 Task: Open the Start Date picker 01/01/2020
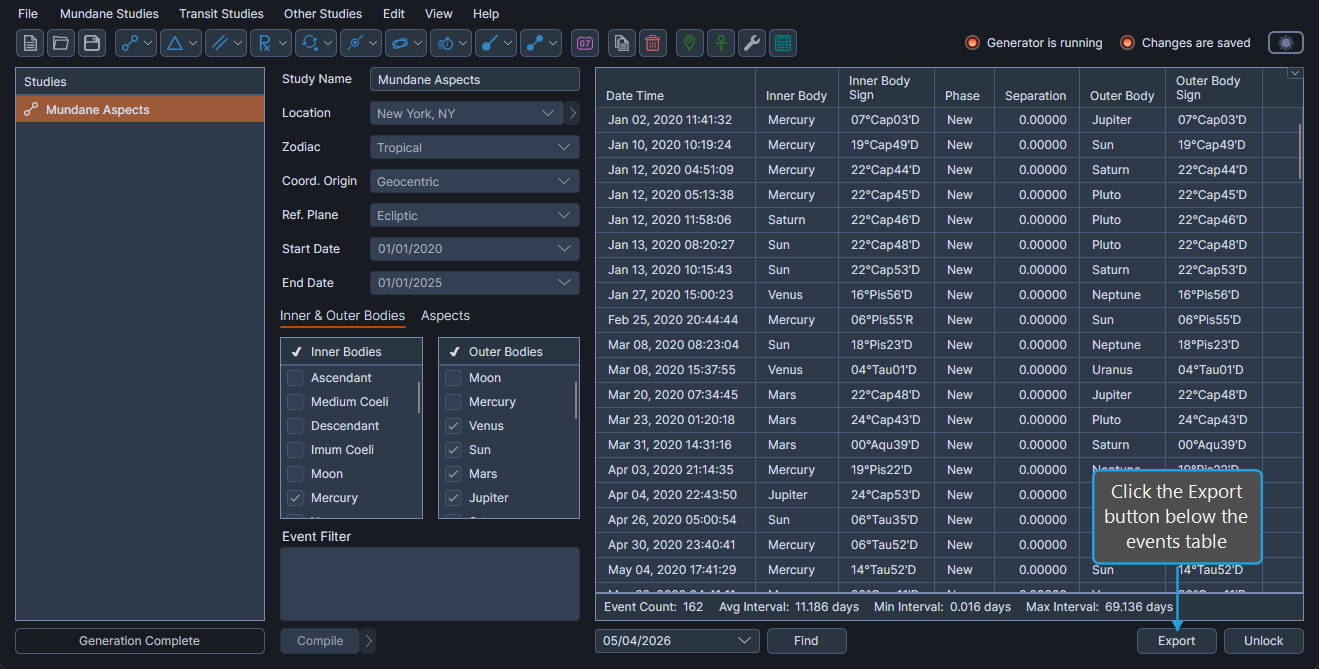[x=474, y=249]
